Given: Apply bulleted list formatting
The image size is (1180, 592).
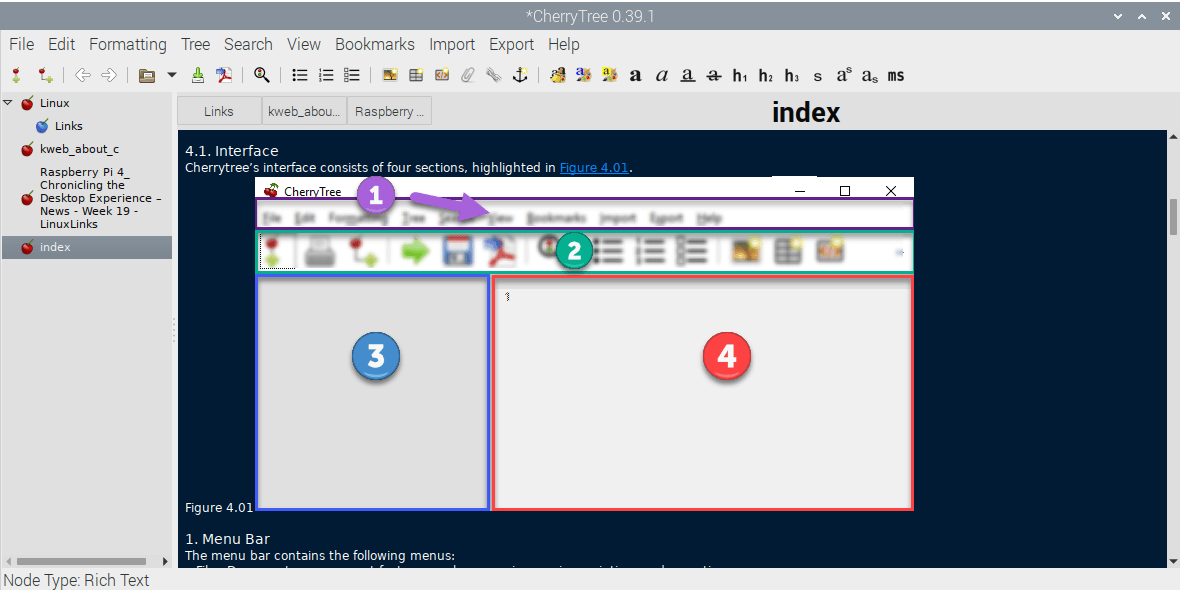Looking at the screenshot, I should pos(300,75).
